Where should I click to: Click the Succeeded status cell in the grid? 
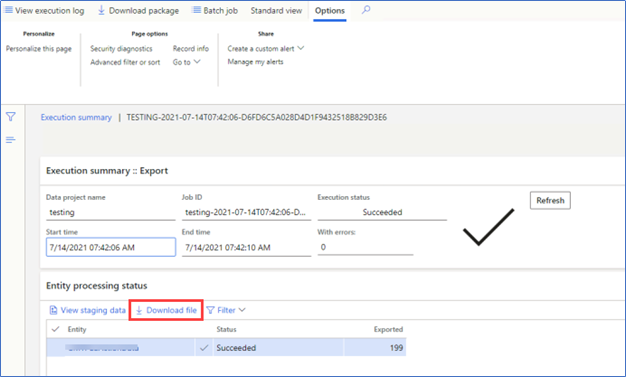(x=278, y=348)
